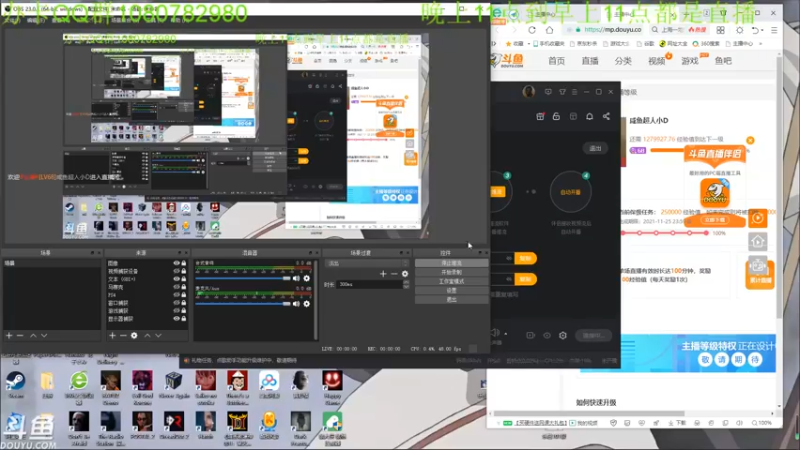Open the gear settings for the desktop audio mixer track

[x=307, y=279]
